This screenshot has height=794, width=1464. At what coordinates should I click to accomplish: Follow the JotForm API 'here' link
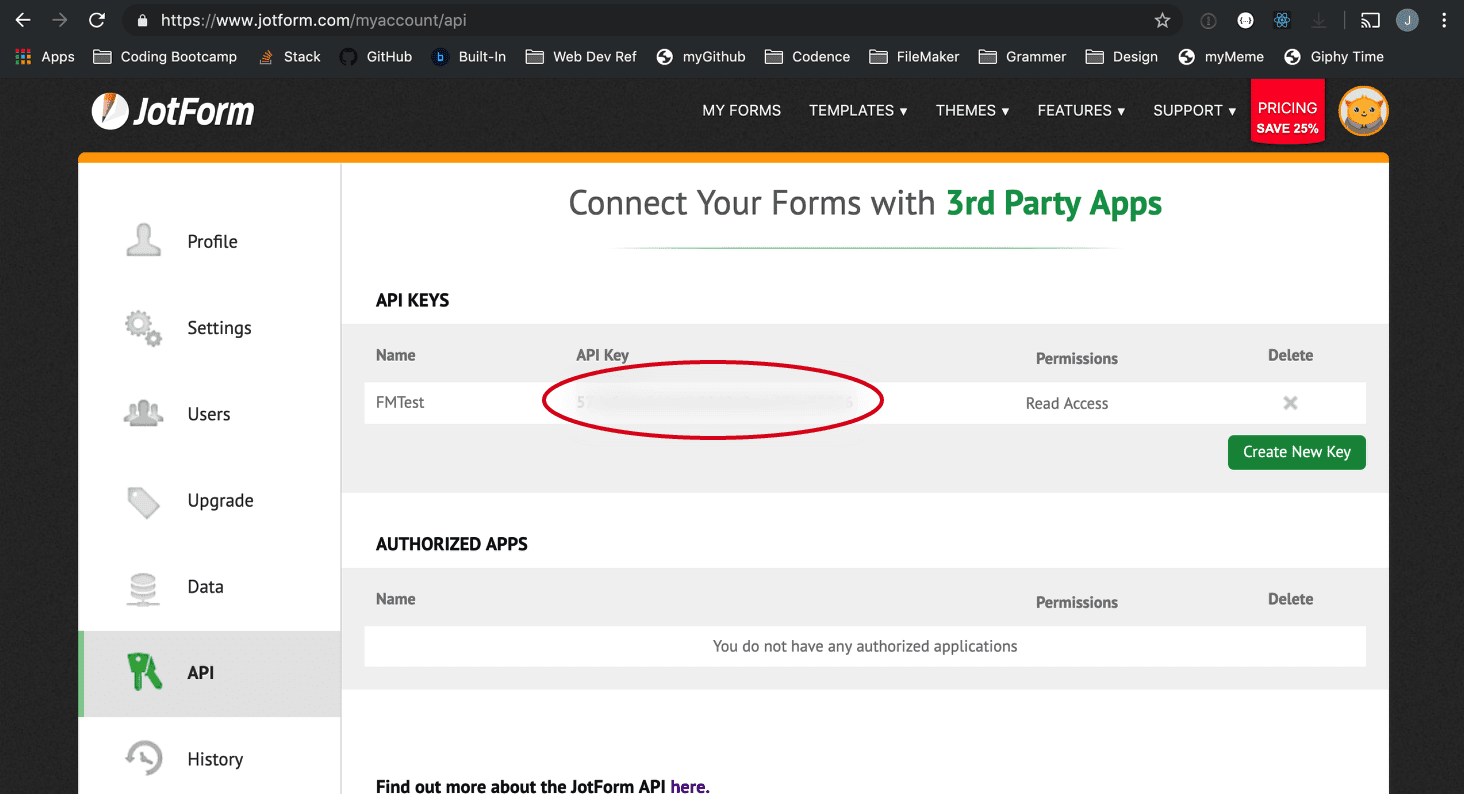[688, 786]
